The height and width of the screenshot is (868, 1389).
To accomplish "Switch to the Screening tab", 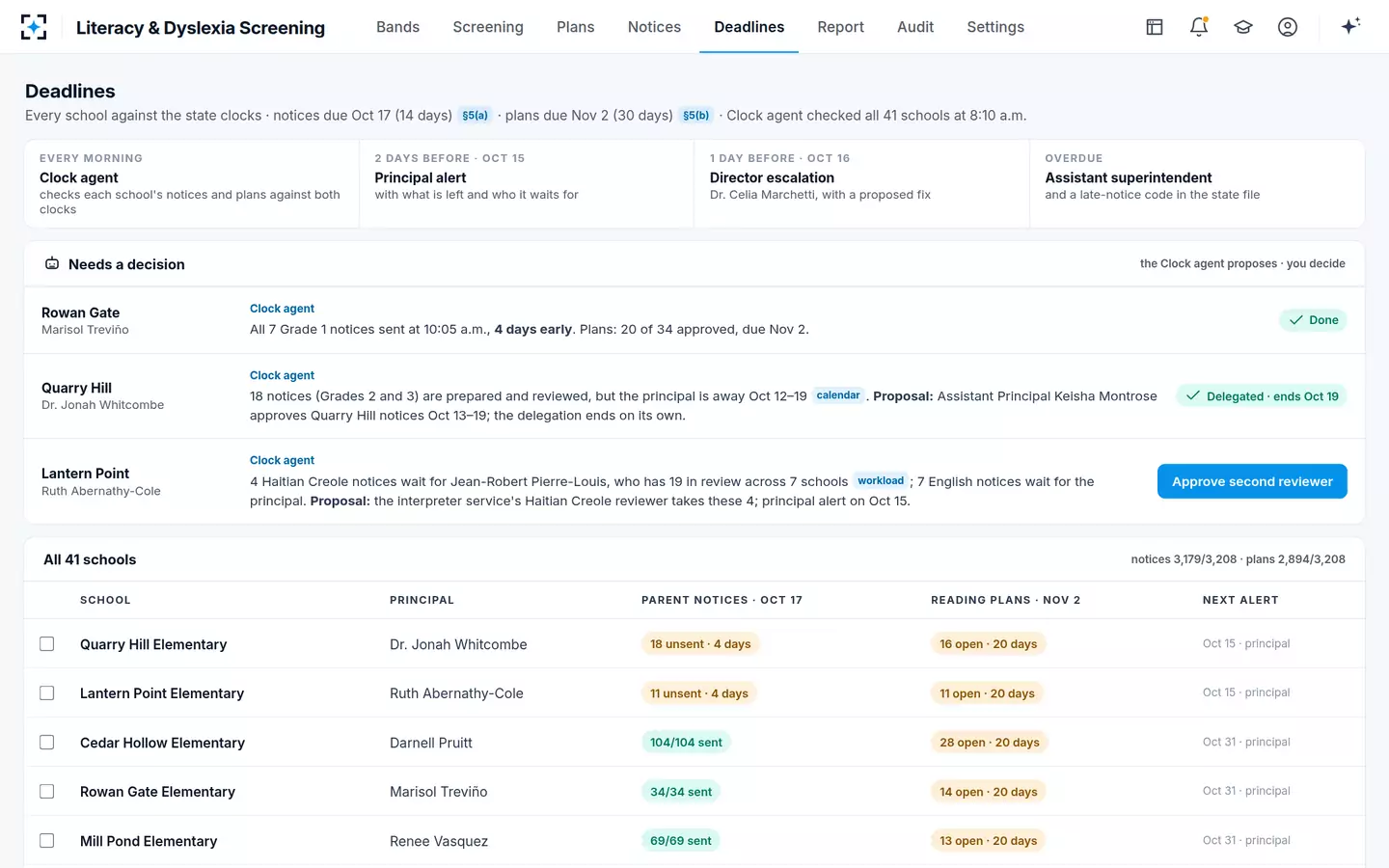I will (x=488, y=27).
